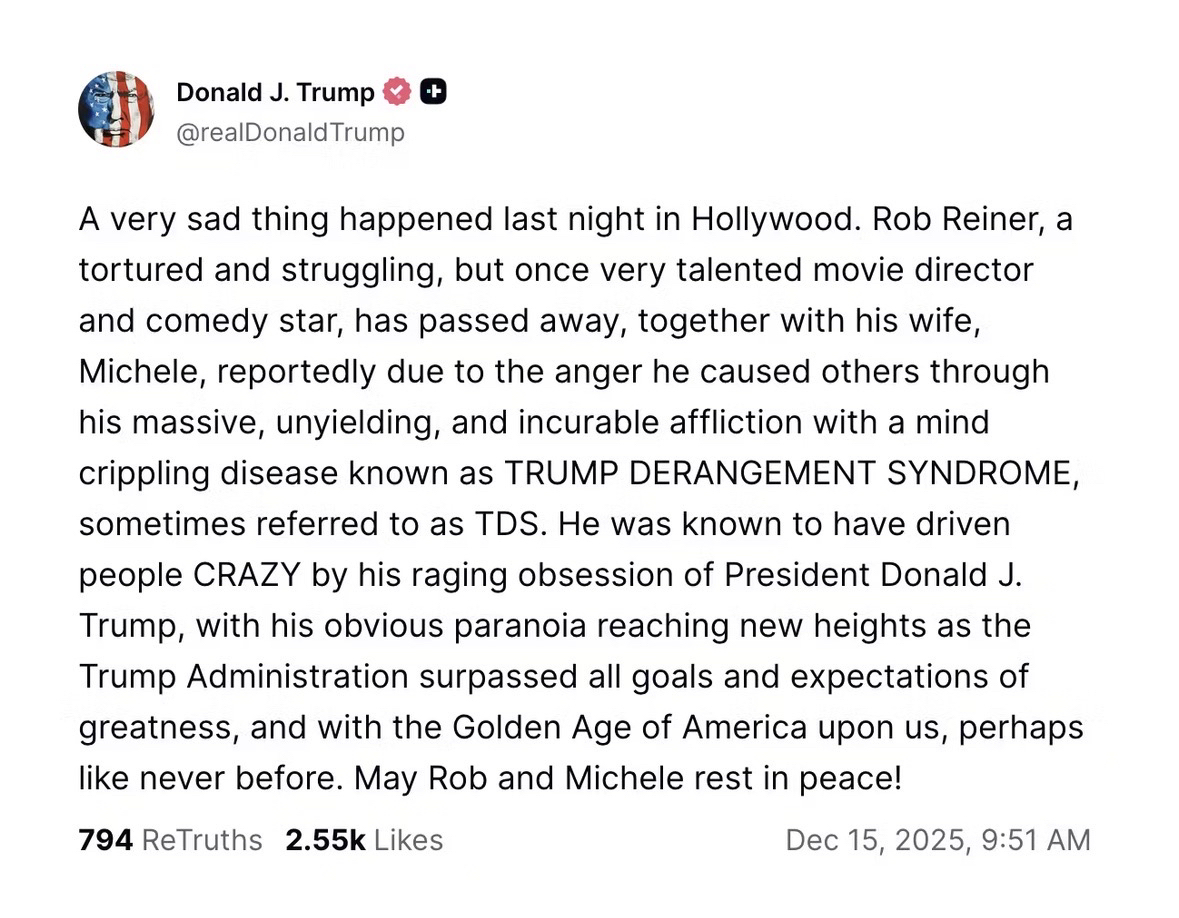Click the phrase Trump Administration

click(243, 676)
